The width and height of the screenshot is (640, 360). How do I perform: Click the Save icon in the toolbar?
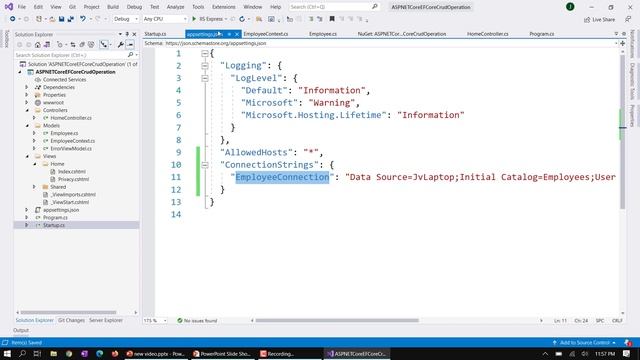tap(61, 19)
